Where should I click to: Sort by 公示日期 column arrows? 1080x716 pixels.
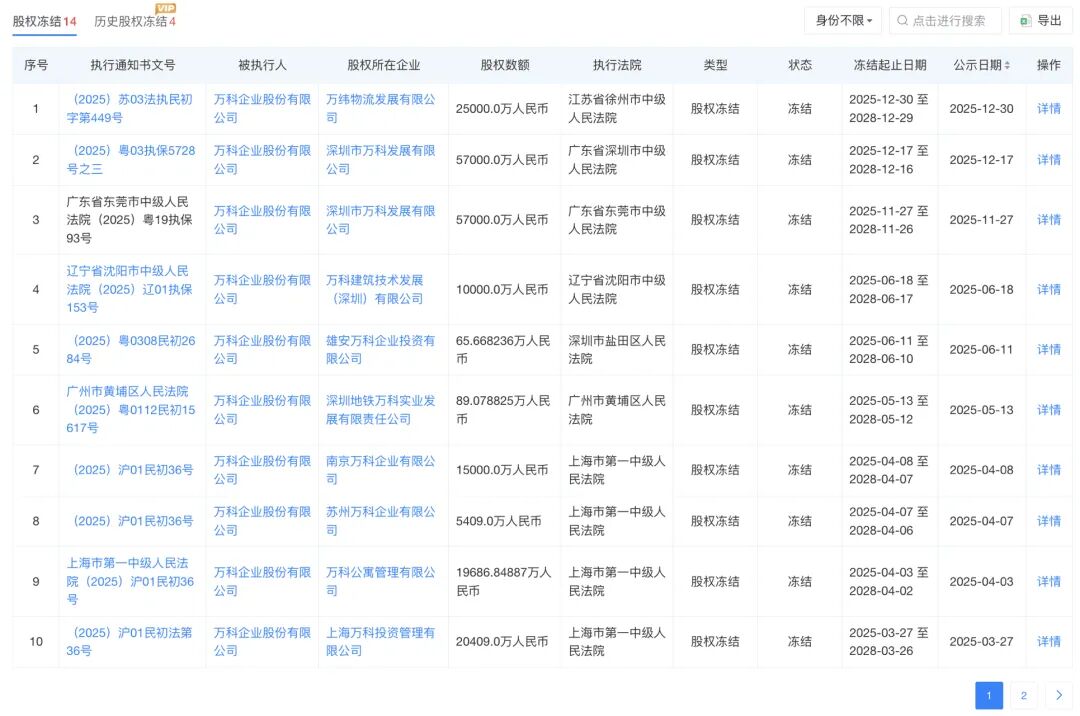1007,65
